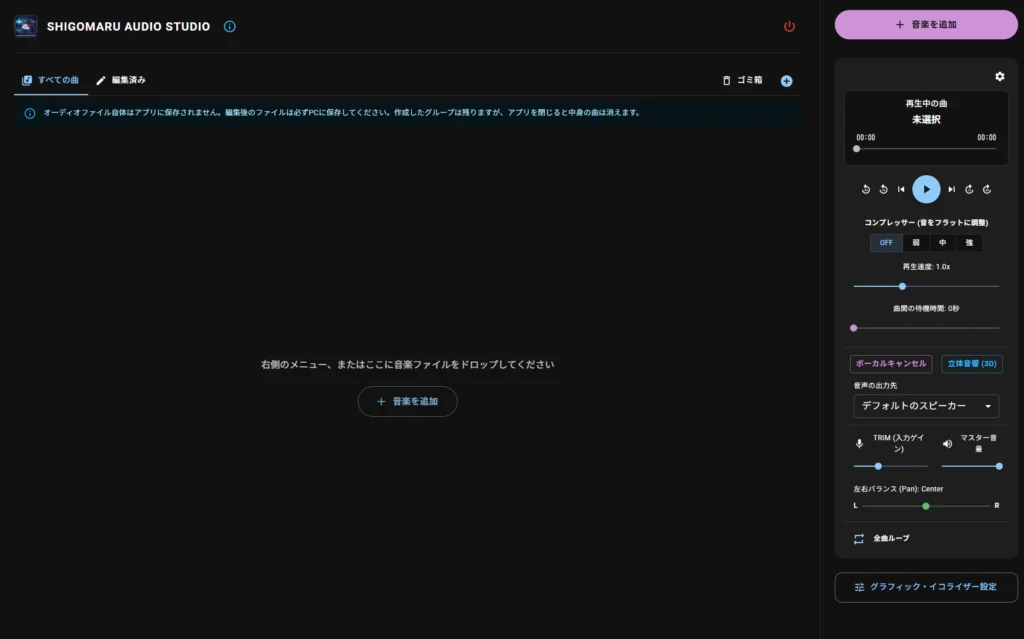Click the playback progress slider handle
Image resolution: width=1024 pixels, height=639 pixels.
pyautogui.click(x=856, y=149)
